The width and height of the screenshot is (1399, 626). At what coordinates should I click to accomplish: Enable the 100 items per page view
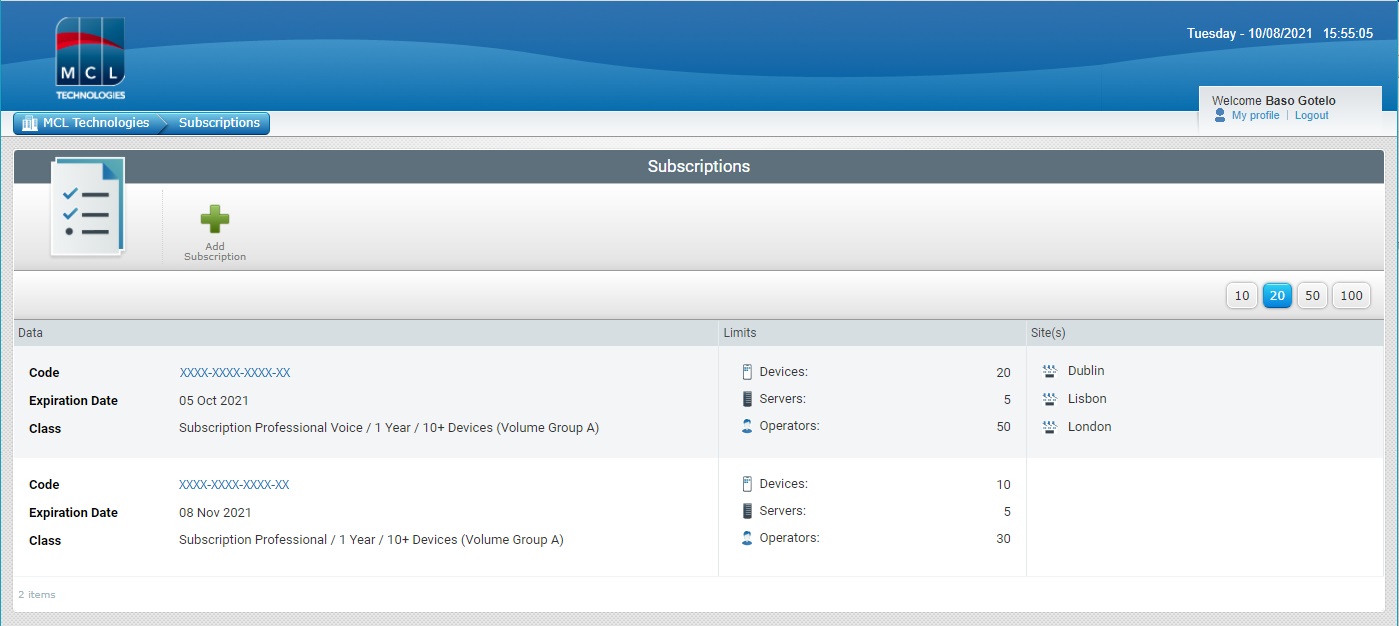[1351, 295]
